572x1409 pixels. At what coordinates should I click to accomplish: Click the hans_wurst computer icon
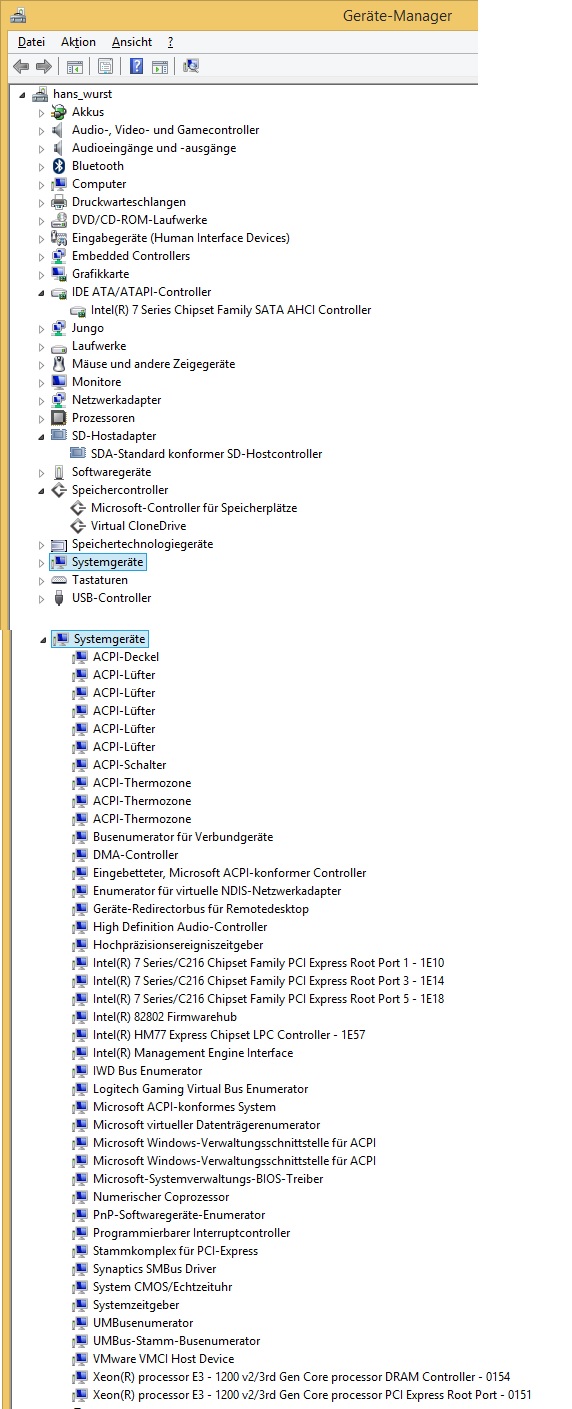click(x=40, y=94)
